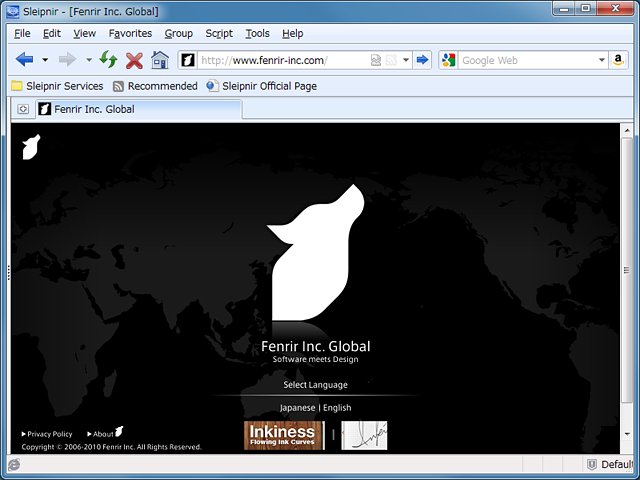The height and width of the screenshot is (480, 640).
Task: Click the Sleipnir app icon in title bar
Action: (x=13, y=11)
